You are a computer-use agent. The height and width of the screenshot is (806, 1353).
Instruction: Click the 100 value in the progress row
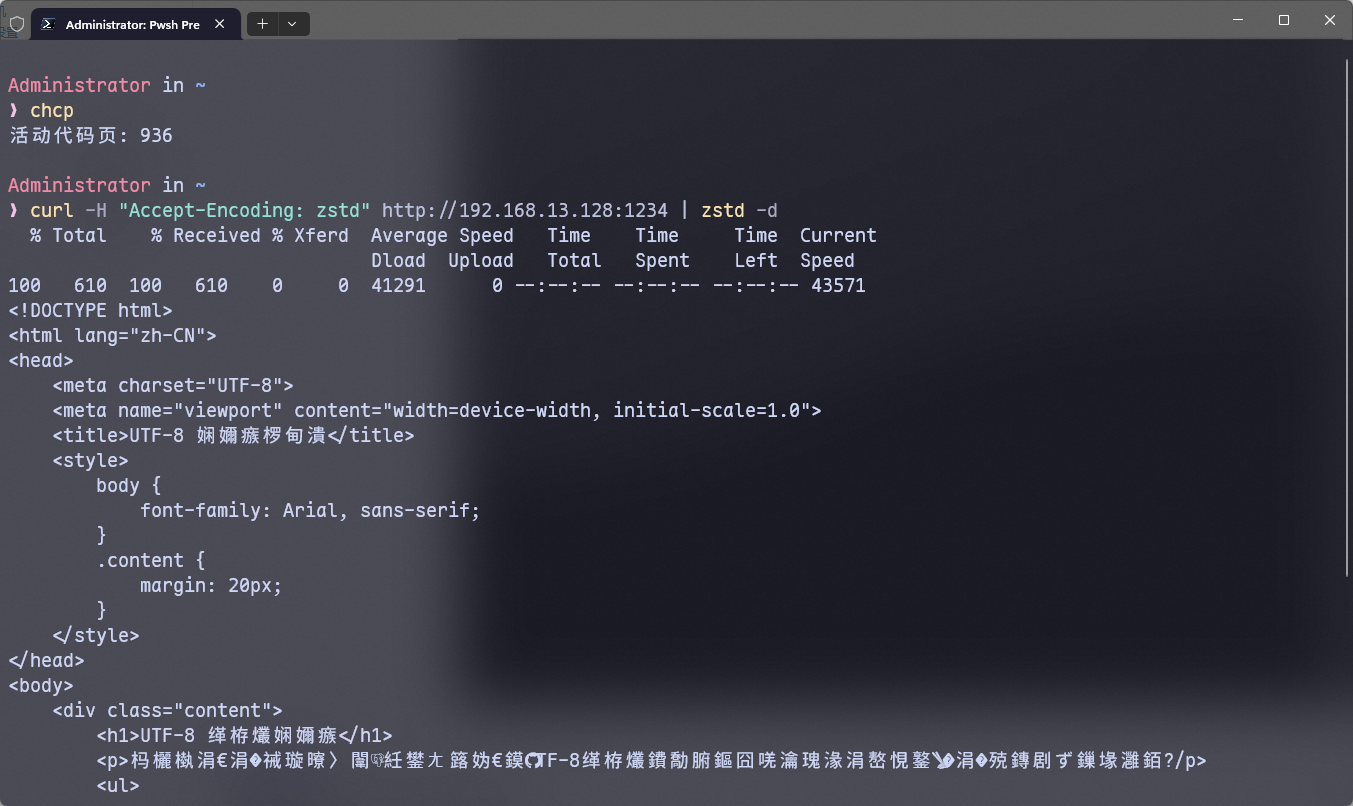click(x=24, y=285)
